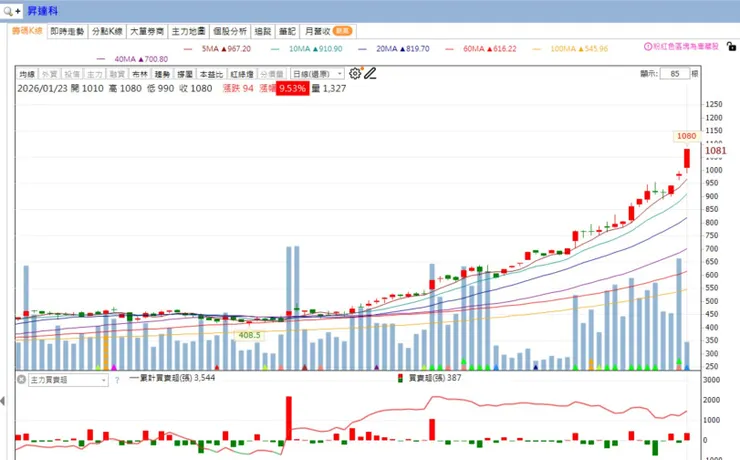This screenshot has height=460, width=740.
Task: Toggle the 主力 overlay button
Action: [94, 74]
